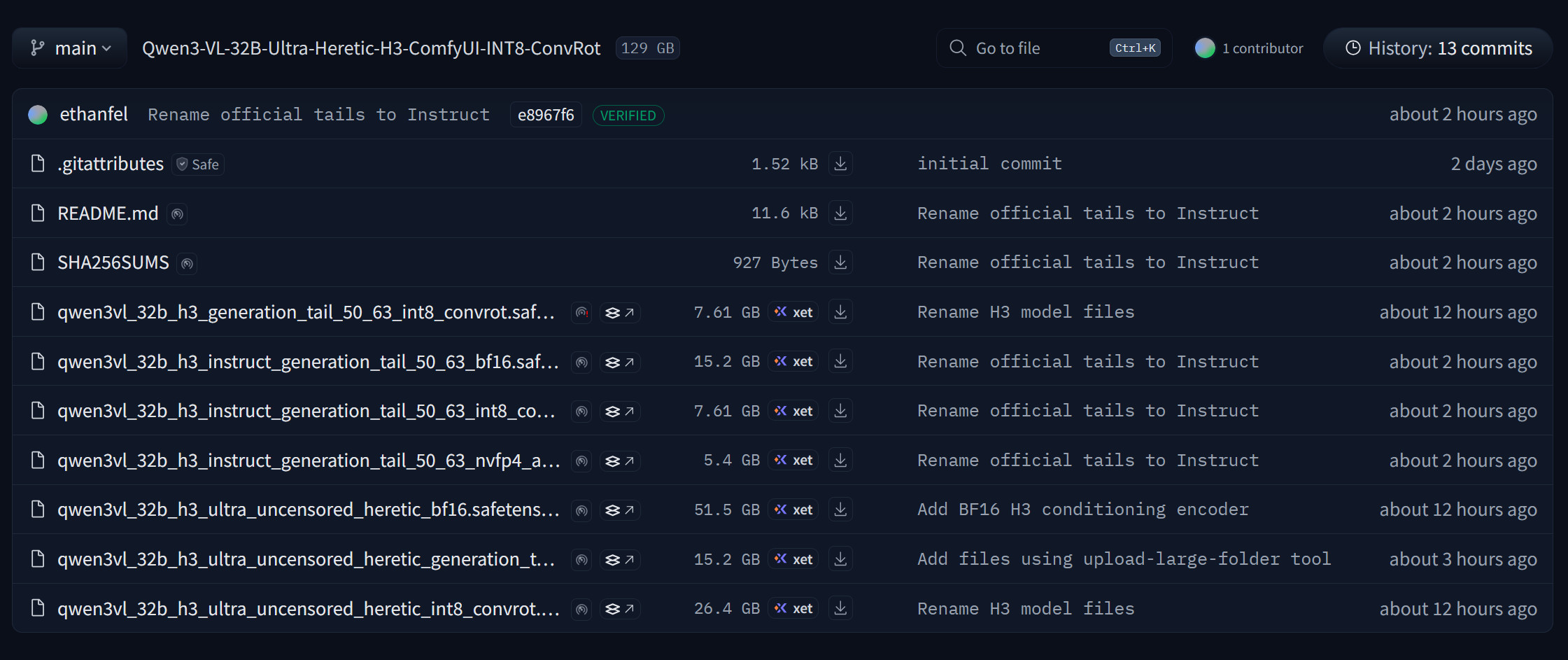Click the xet badge on the 5.4 GB file
This screenshot has height=660, width=1568.
[x=793, y=460]
